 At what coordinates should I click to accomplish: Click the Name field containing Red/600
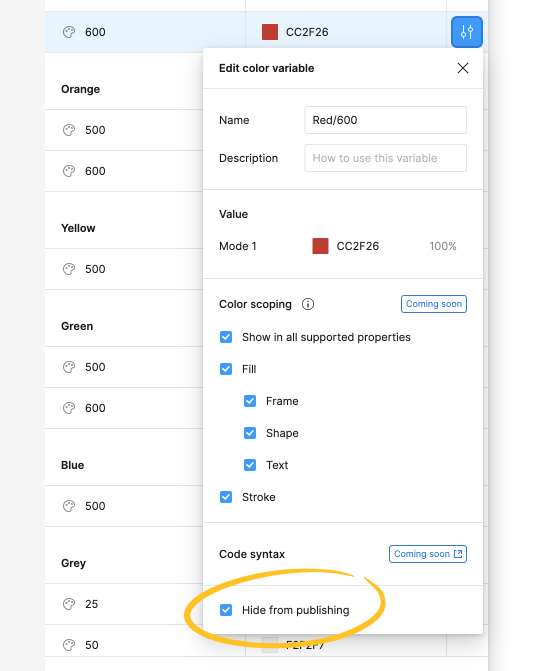point(385,120)
